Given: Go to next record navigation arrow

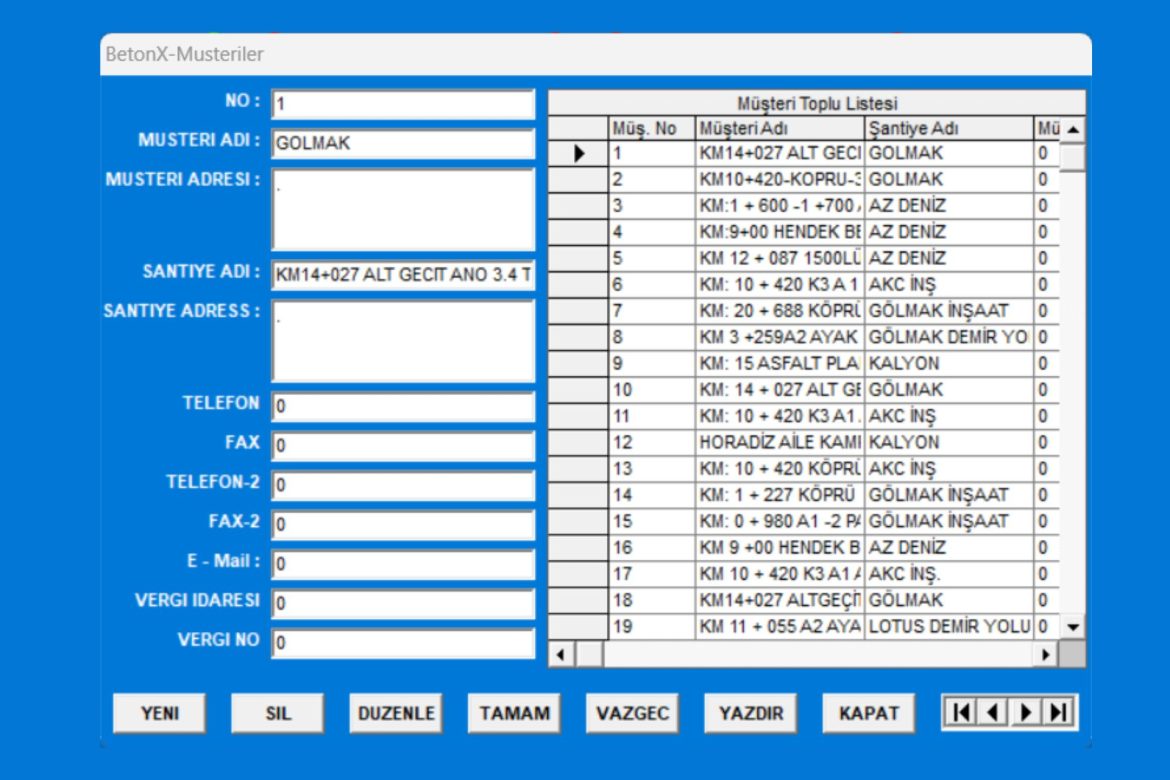Looking at the screenshot, I should click(x=1026, y=713).
